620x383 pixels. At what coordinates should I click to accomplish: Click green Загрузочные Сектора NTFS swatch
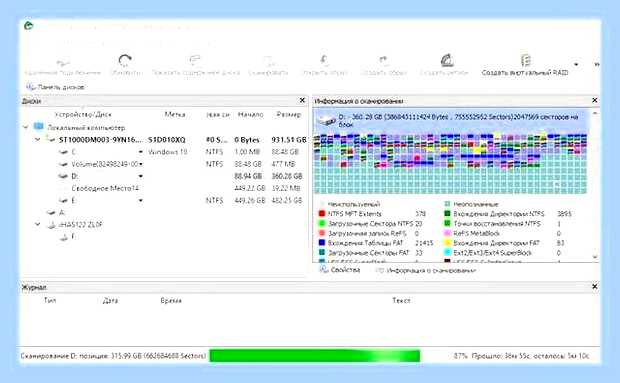(x=321, y=223)
